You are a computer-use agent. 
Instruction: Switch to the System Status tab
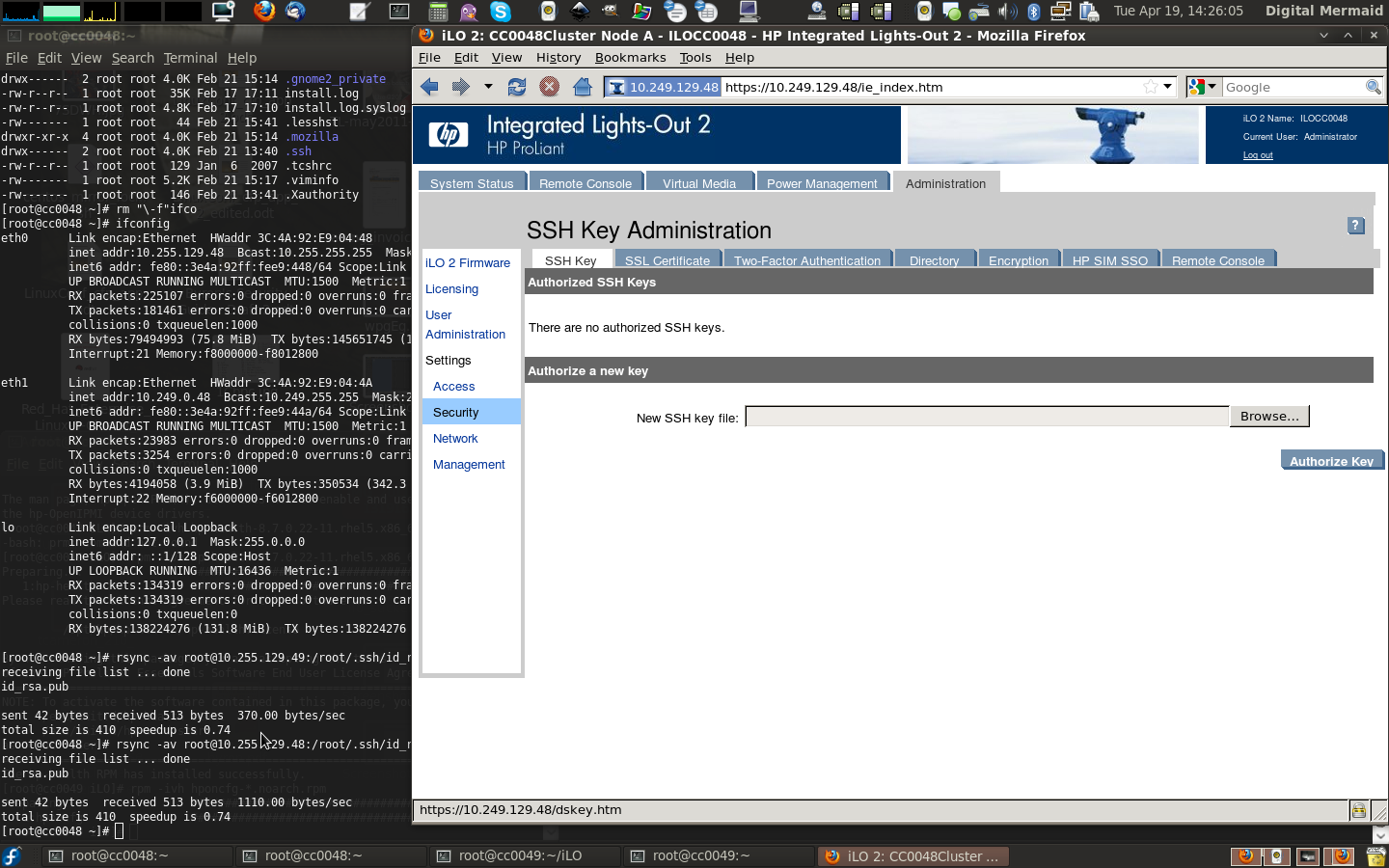click(x=472, y=183)
